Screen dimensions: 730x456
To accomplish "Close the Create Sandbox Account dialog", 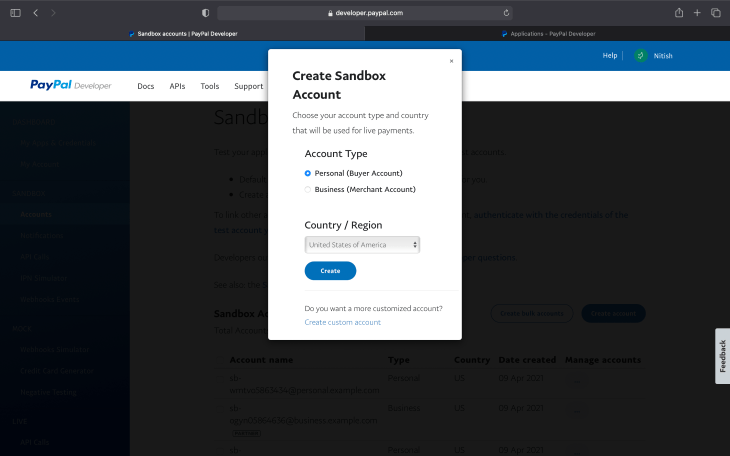I will pos(451,61).
